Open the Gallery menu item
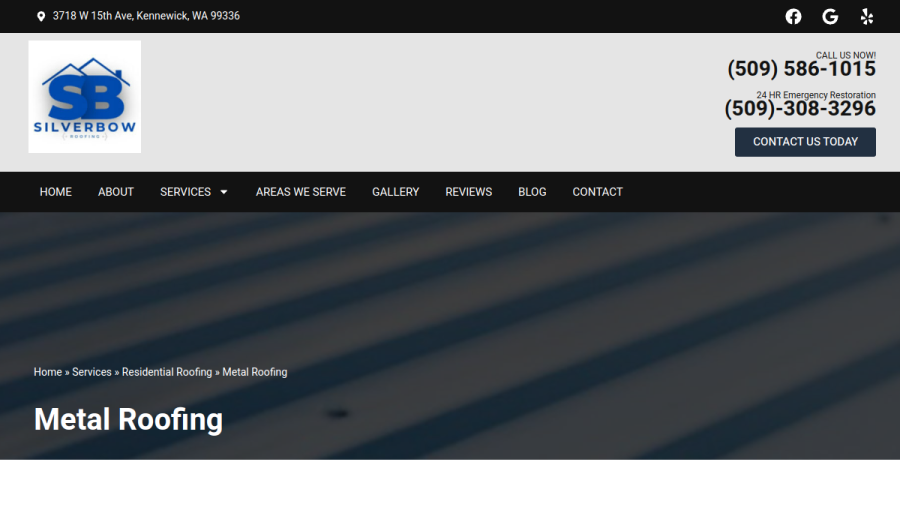The image size is (900, 506). pyautogui.click(x=395, y=192)
